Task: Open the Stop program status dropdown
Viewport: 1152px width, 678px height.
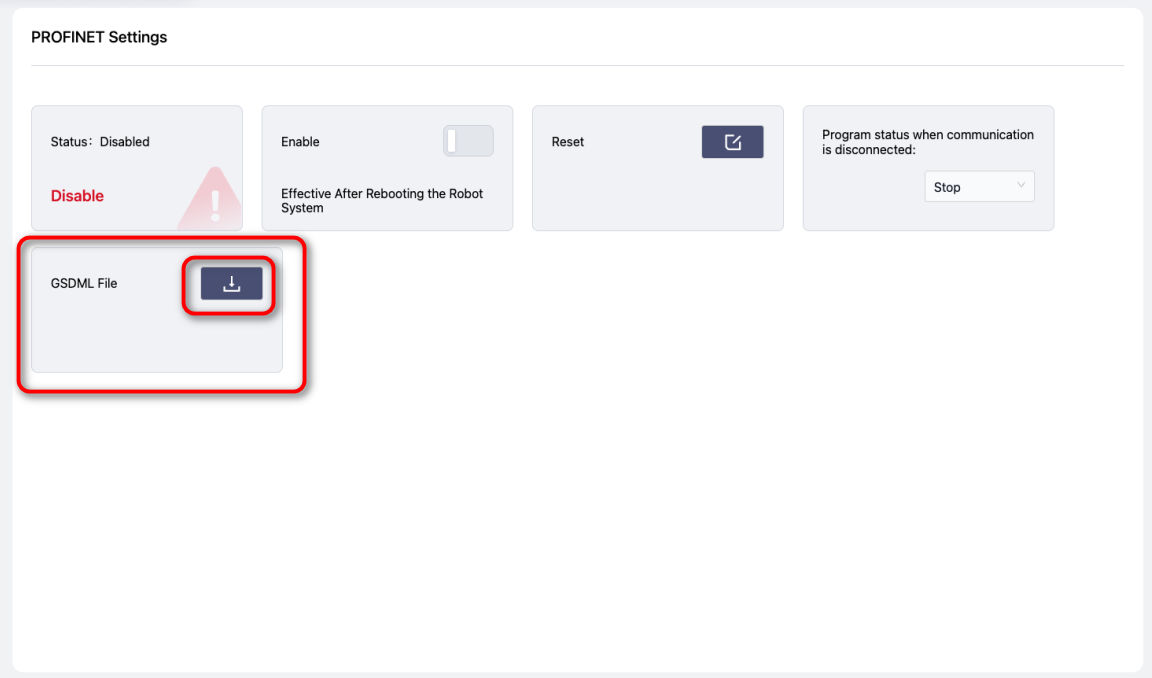Action: (x=978, y=187)
